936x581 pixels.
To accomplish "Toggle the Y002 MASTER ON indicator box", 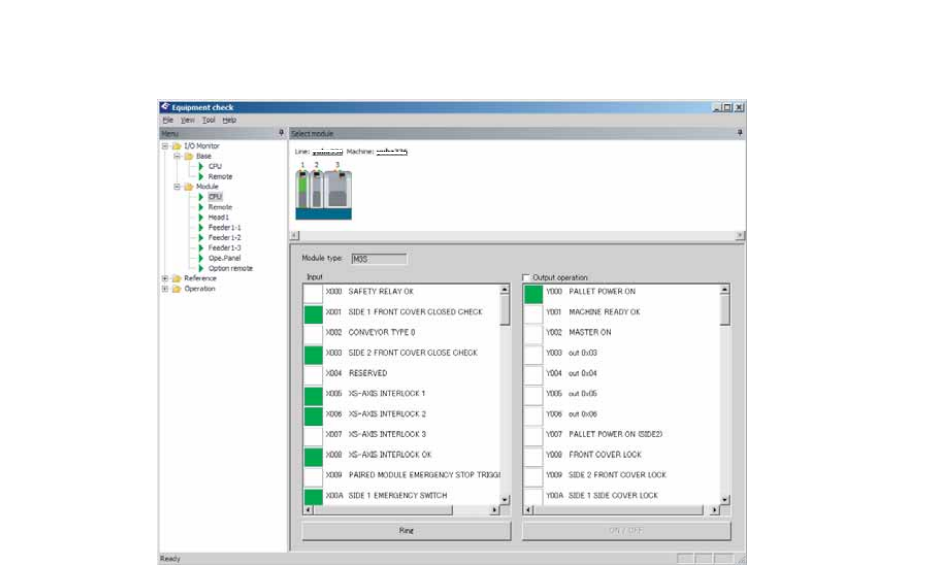I will coord(533,334).
